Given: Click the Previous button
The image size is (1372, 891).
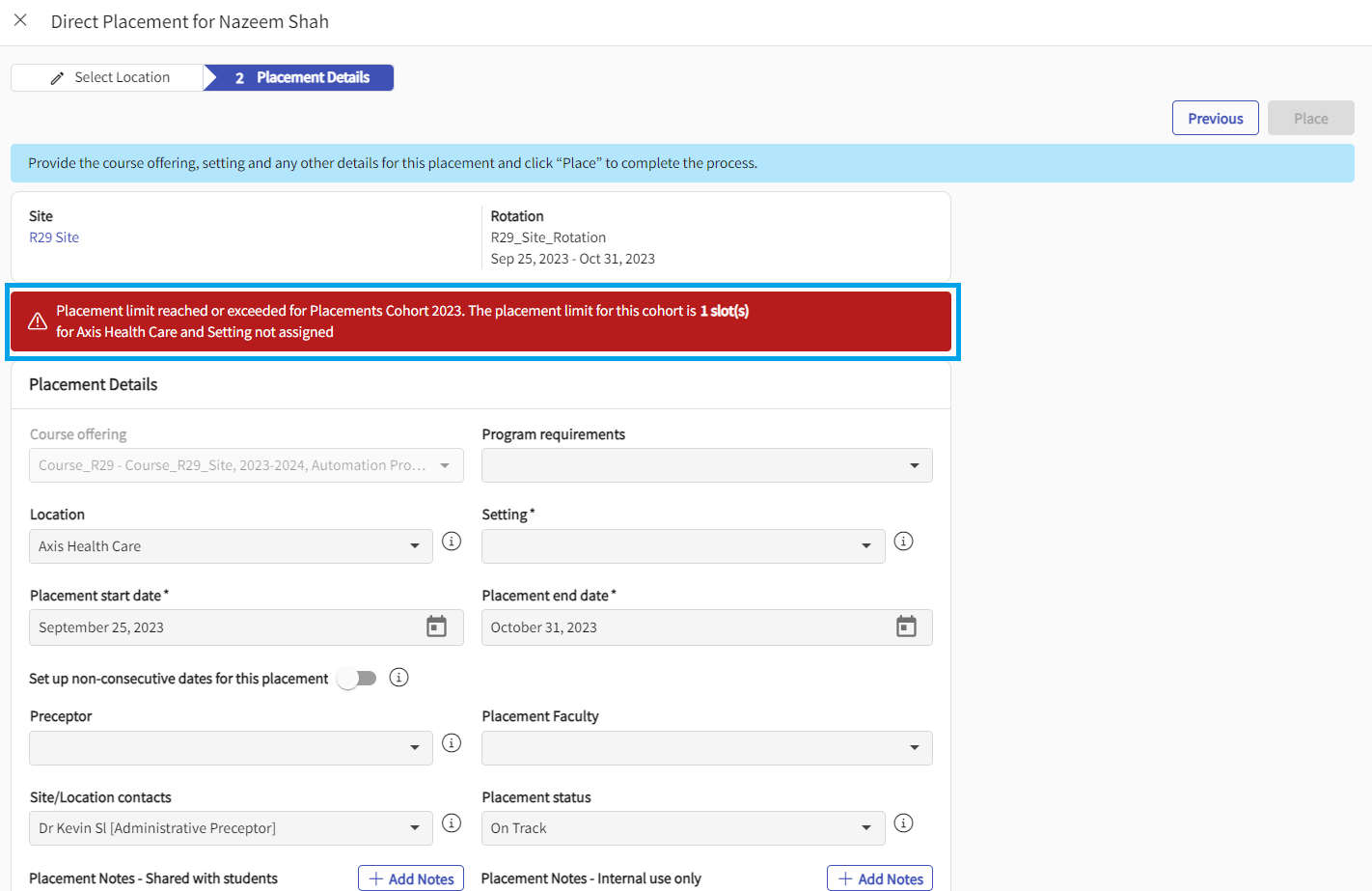Looking at the screenshot, I should 1215,119.
